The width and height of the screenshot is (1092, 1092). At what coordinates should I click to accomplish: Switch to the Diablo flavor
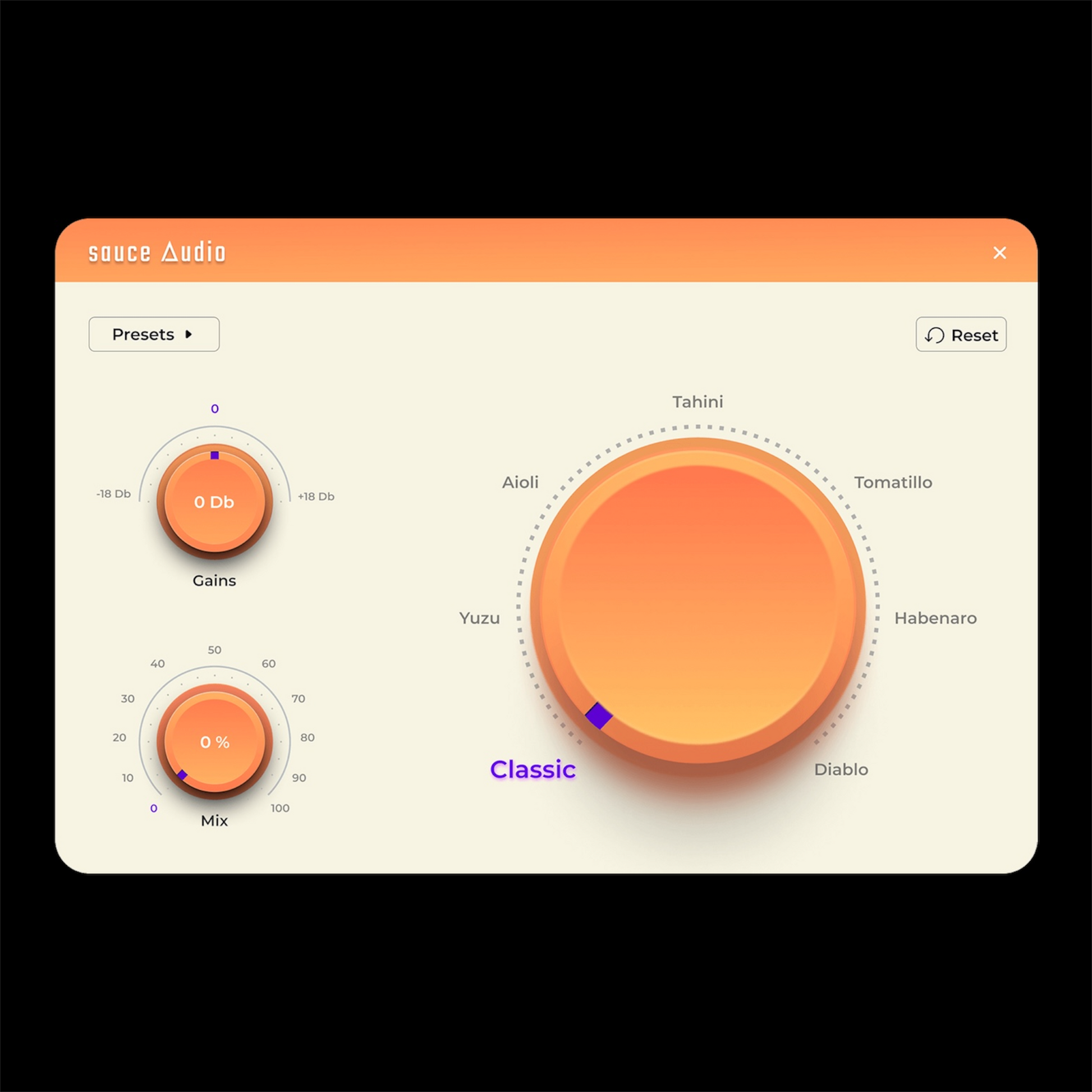841,769
